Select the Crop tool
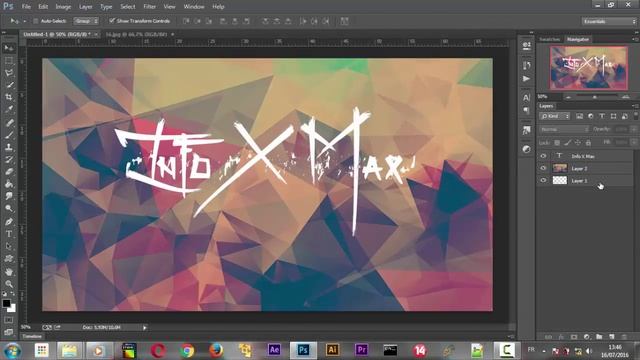The height and width of the screenshot is (360, 640). pyautogui.click(x=9, y=97)
